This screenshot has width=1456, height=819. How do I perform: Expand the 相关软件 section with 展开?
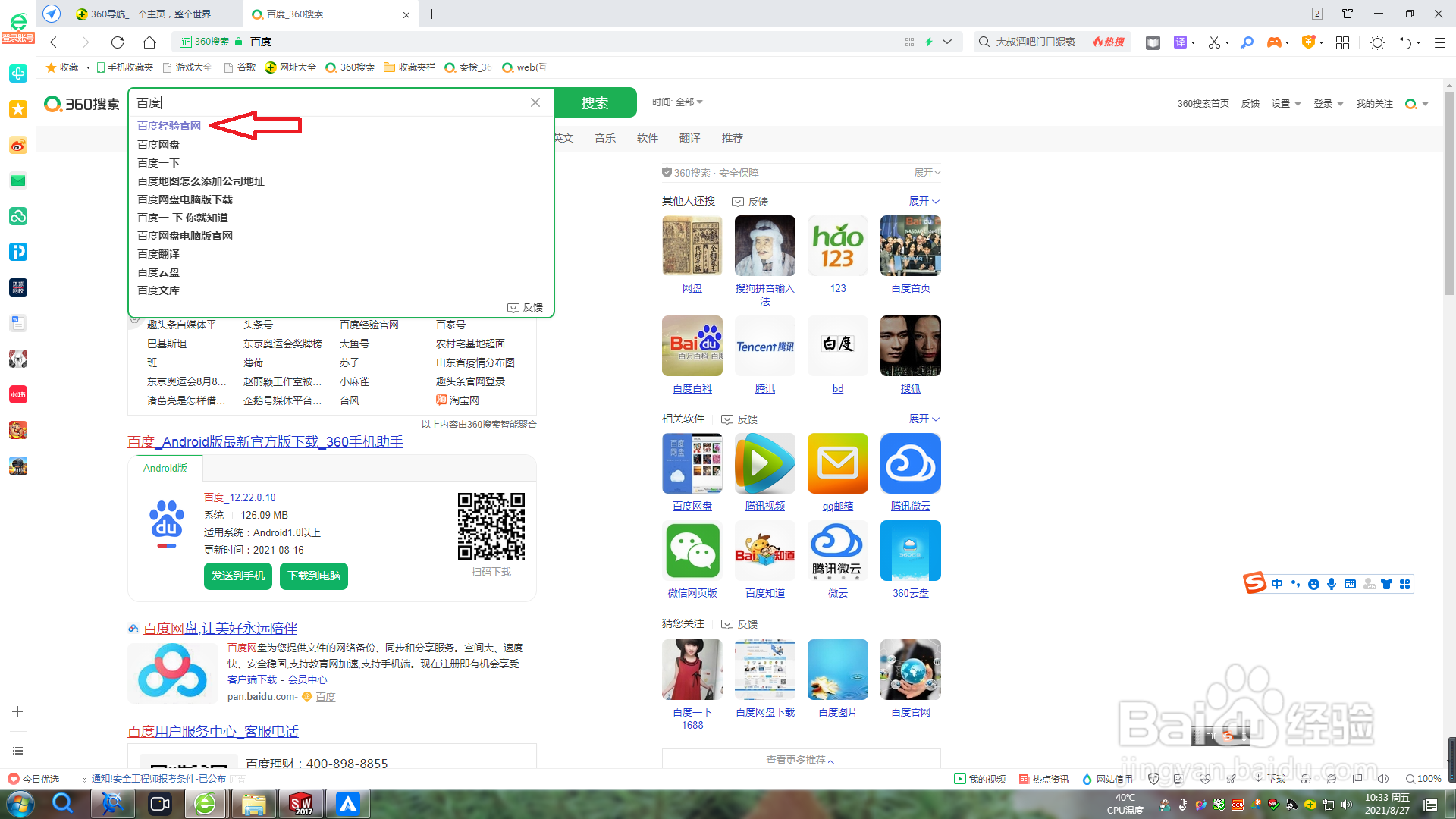[x=924, y=419]
